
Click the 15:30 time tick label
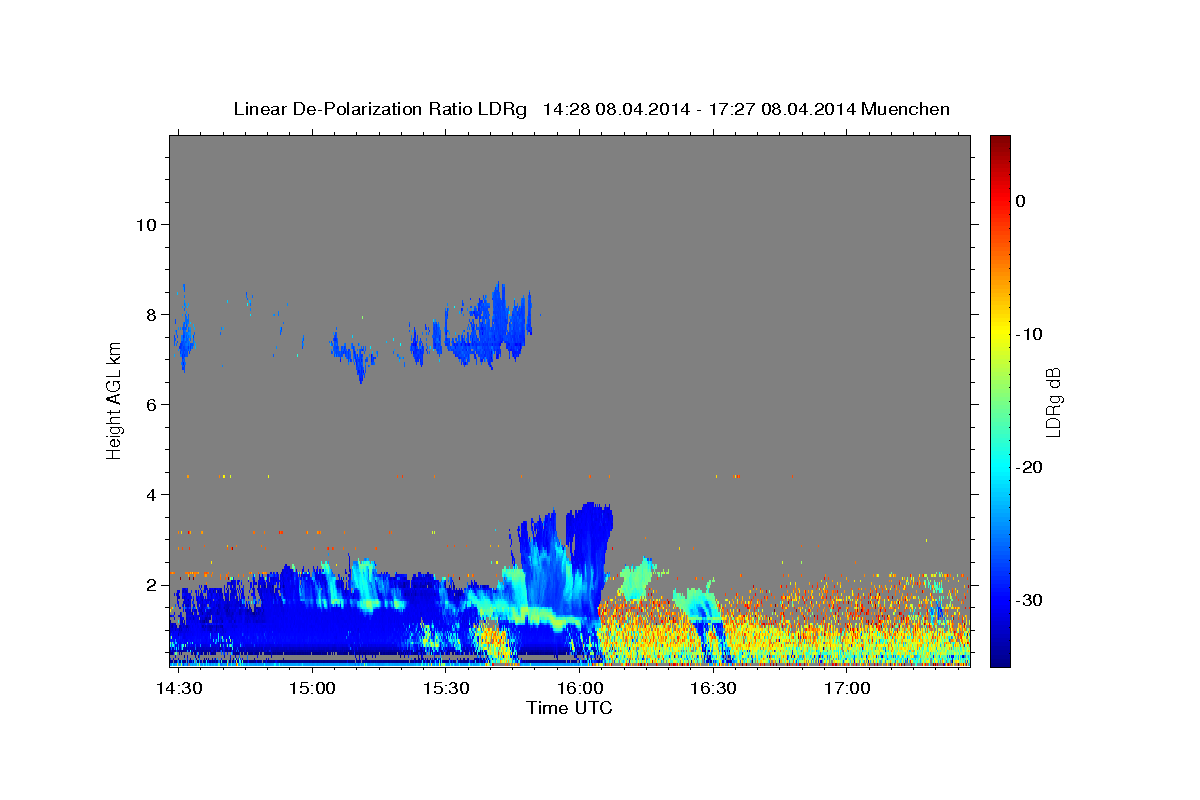[x=446, y=688]
